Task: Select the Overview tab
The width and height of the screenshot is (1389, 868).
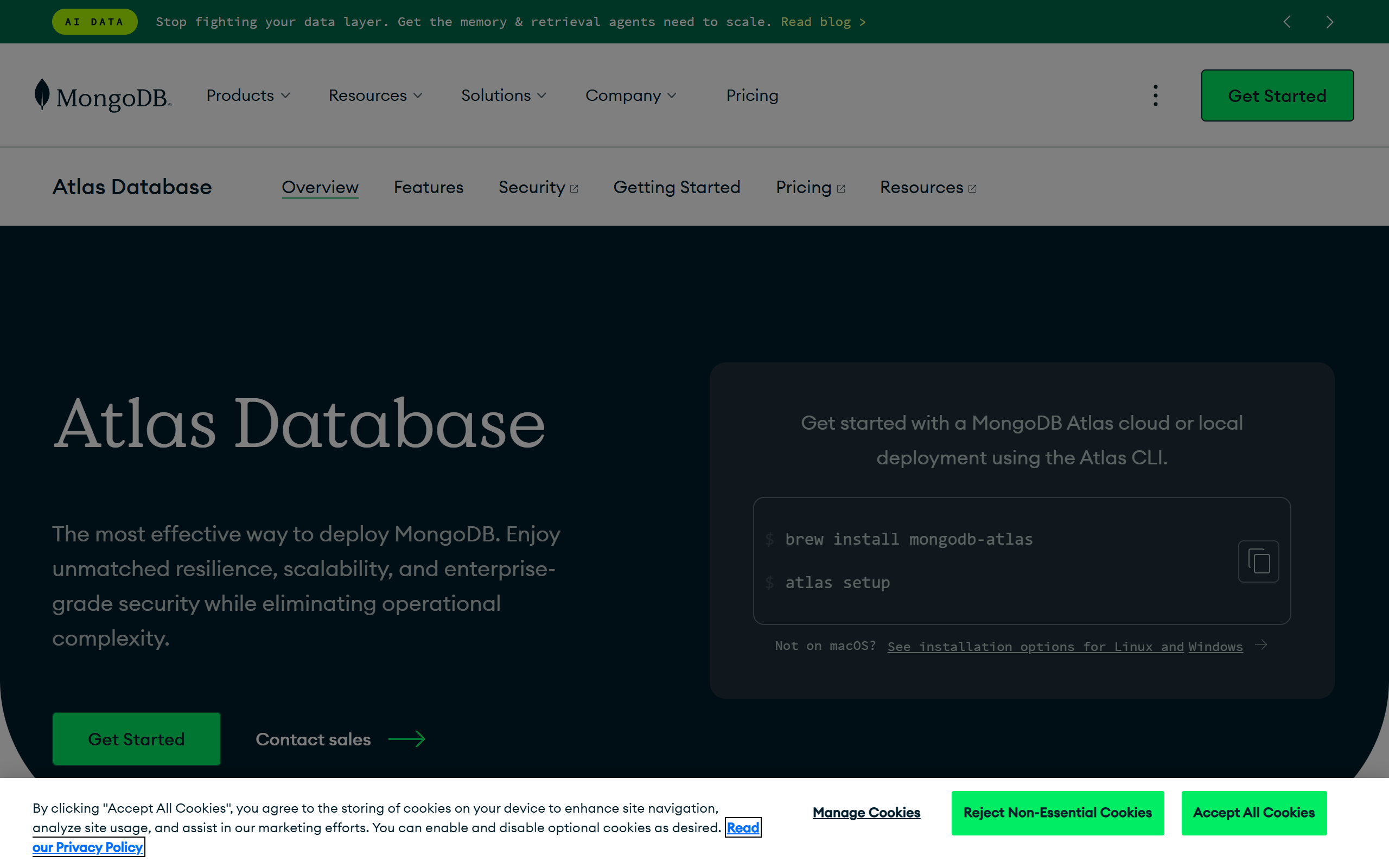Action: (x=320, y=187)
